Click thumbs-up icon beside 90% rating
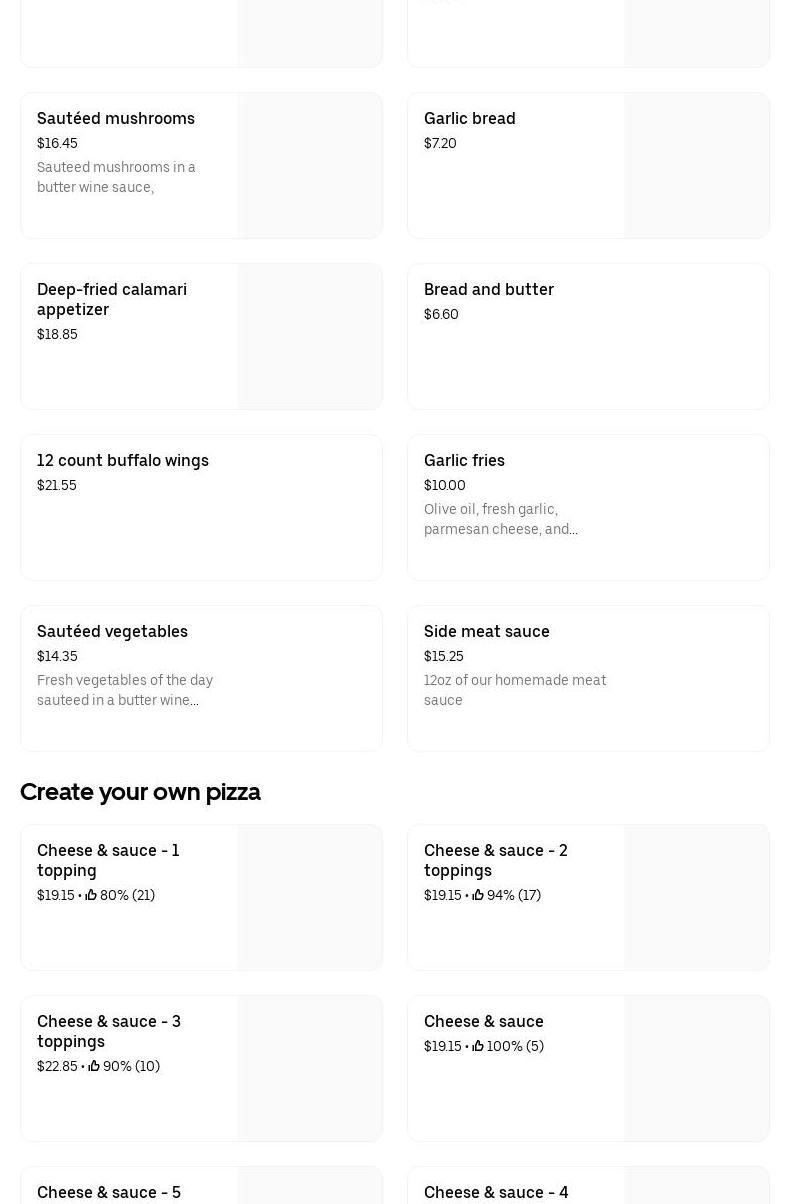The image size is (804, 1204). click(x=94, y=1066)
